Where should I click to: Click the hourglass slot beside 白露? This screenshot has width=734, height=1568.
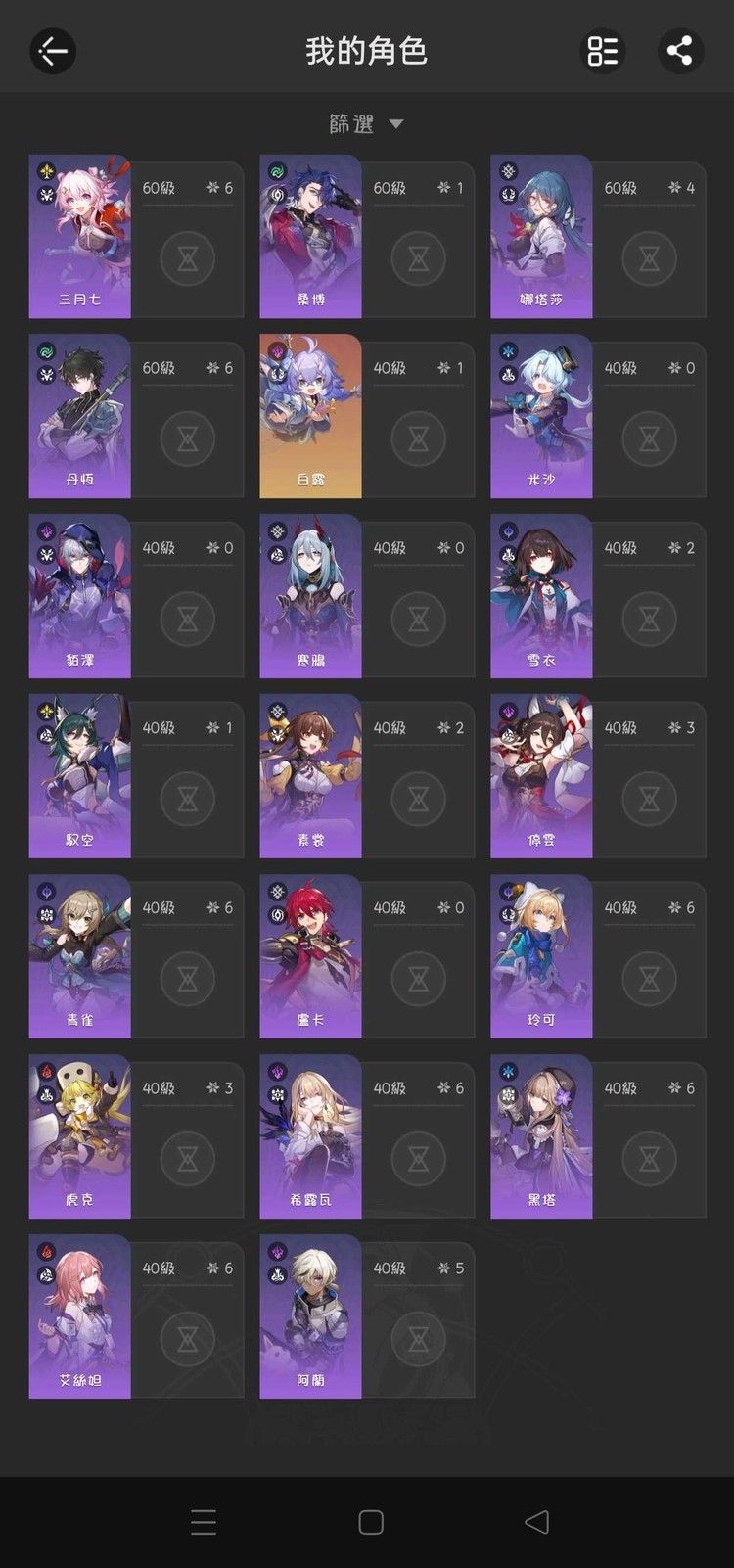[419, 438]
